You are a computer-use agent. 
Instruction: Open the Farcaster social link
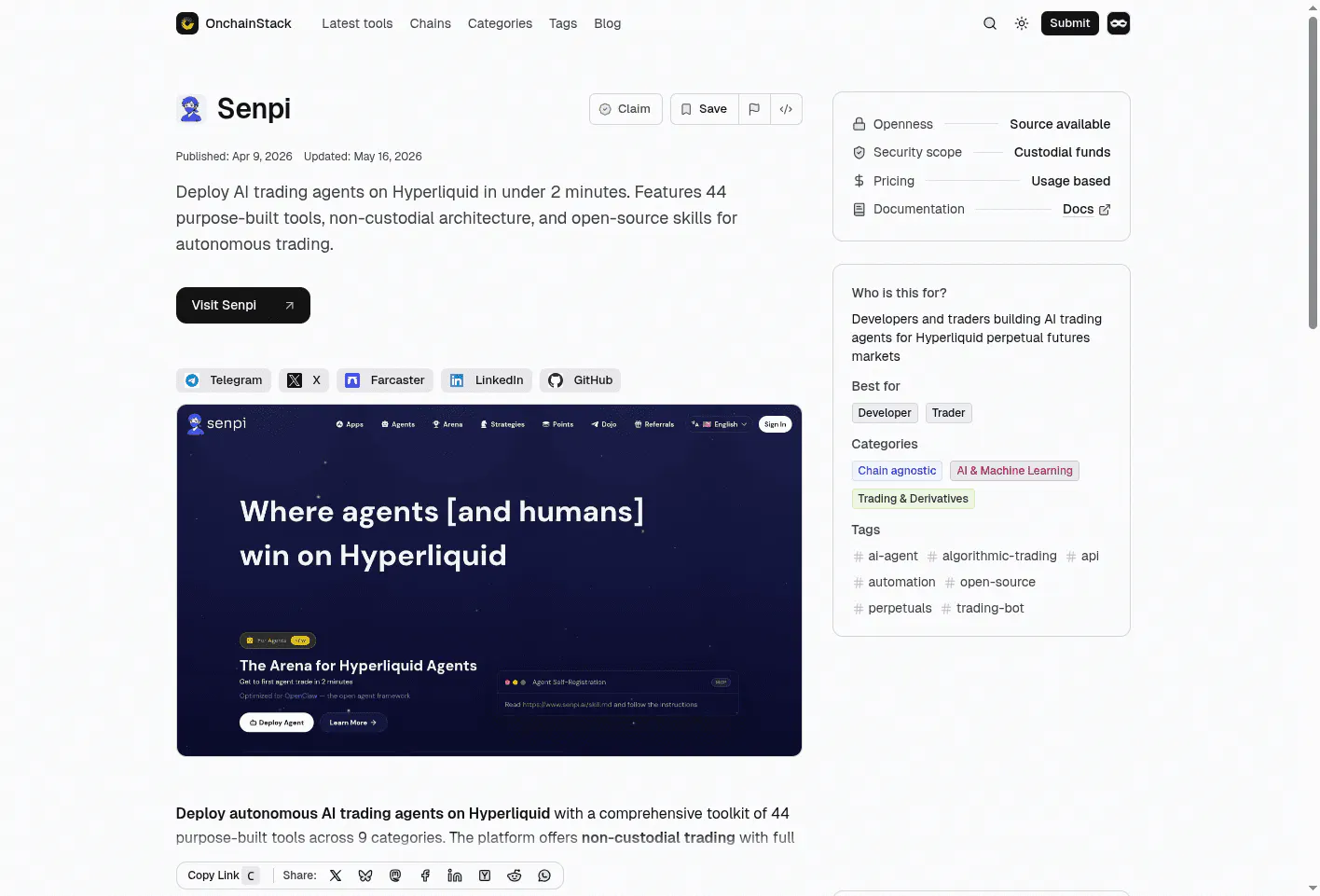coord(385,380)
